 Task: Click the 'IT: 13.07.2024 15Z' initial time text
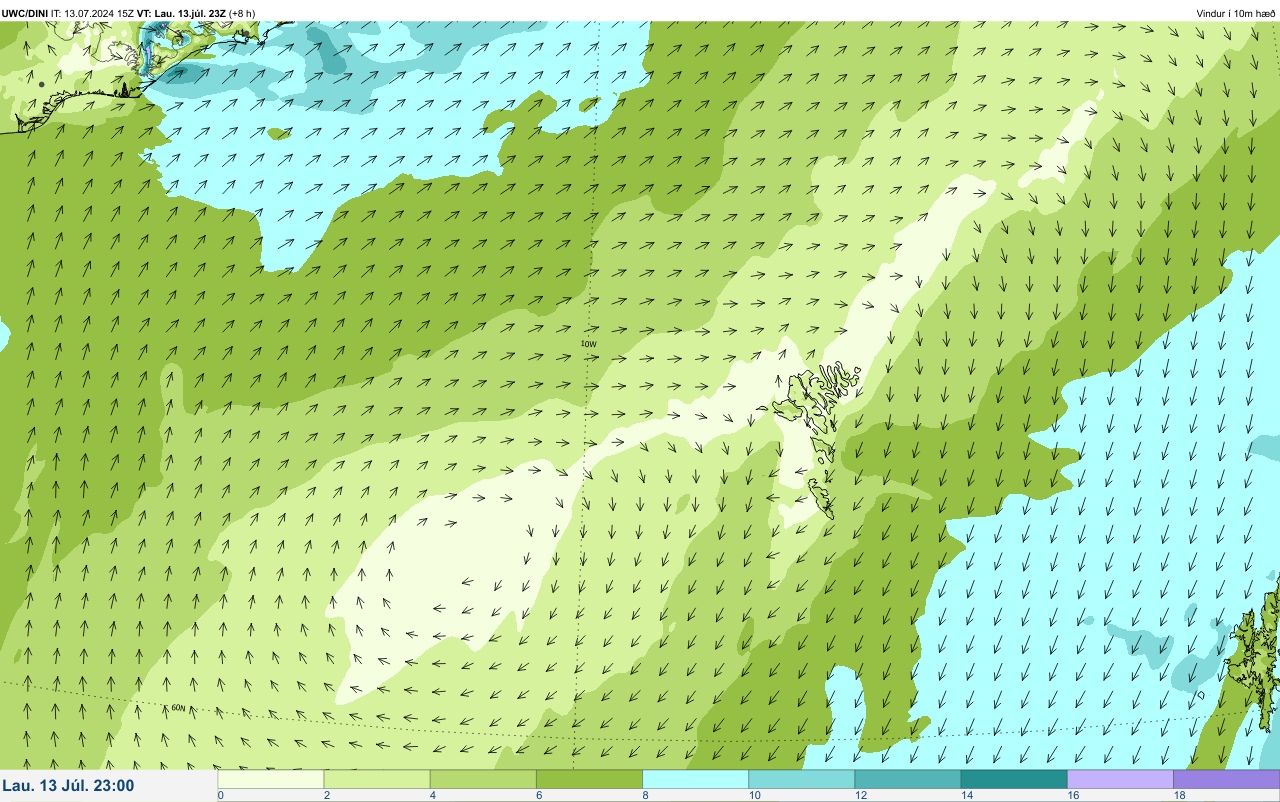click(x=92, y=13)
